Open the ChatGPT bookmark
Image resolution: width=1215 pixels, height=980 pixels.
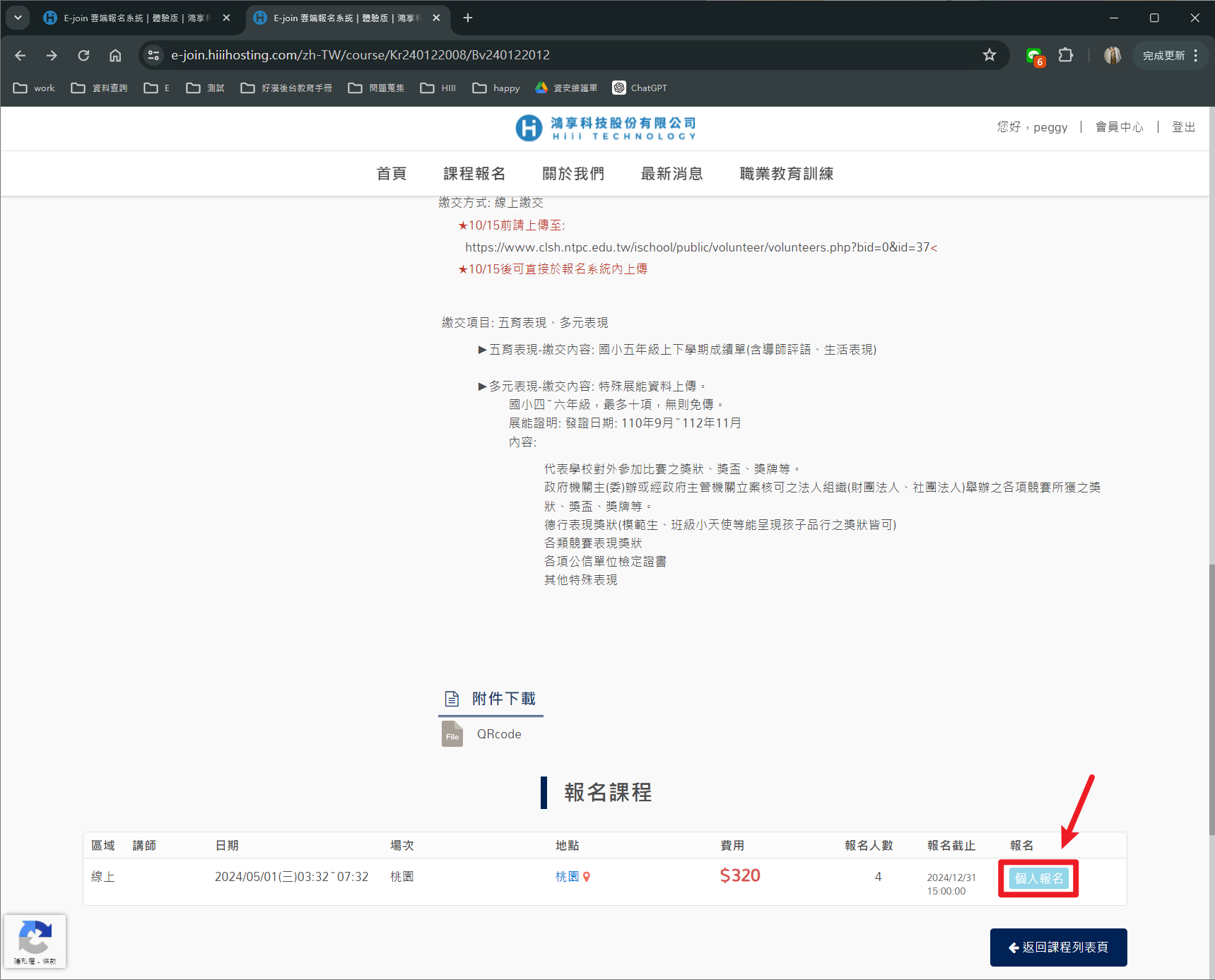coord(640,88)
